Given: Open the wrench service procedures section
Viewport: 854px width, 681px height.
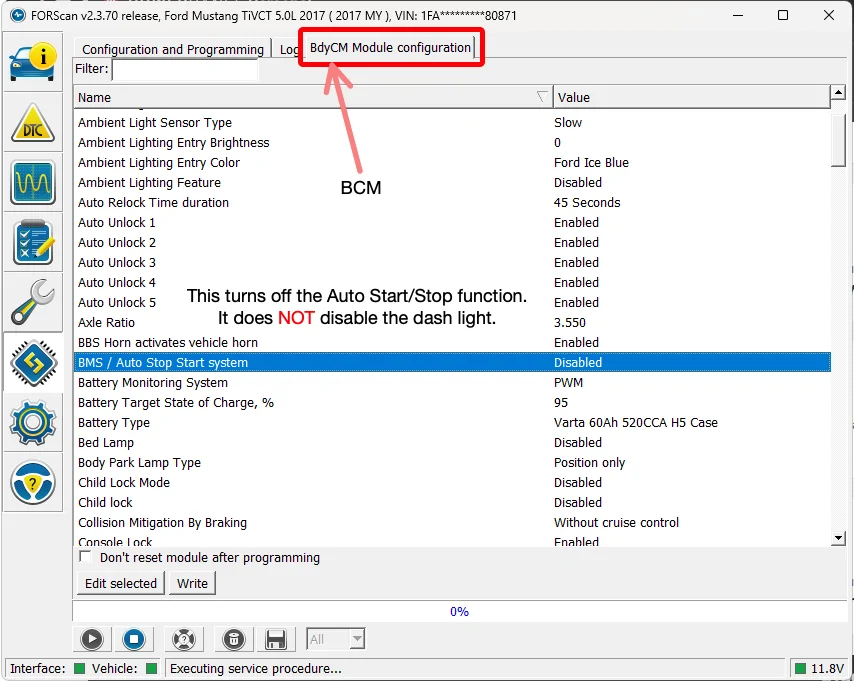Looking at the screenshot, I should 33,302.
